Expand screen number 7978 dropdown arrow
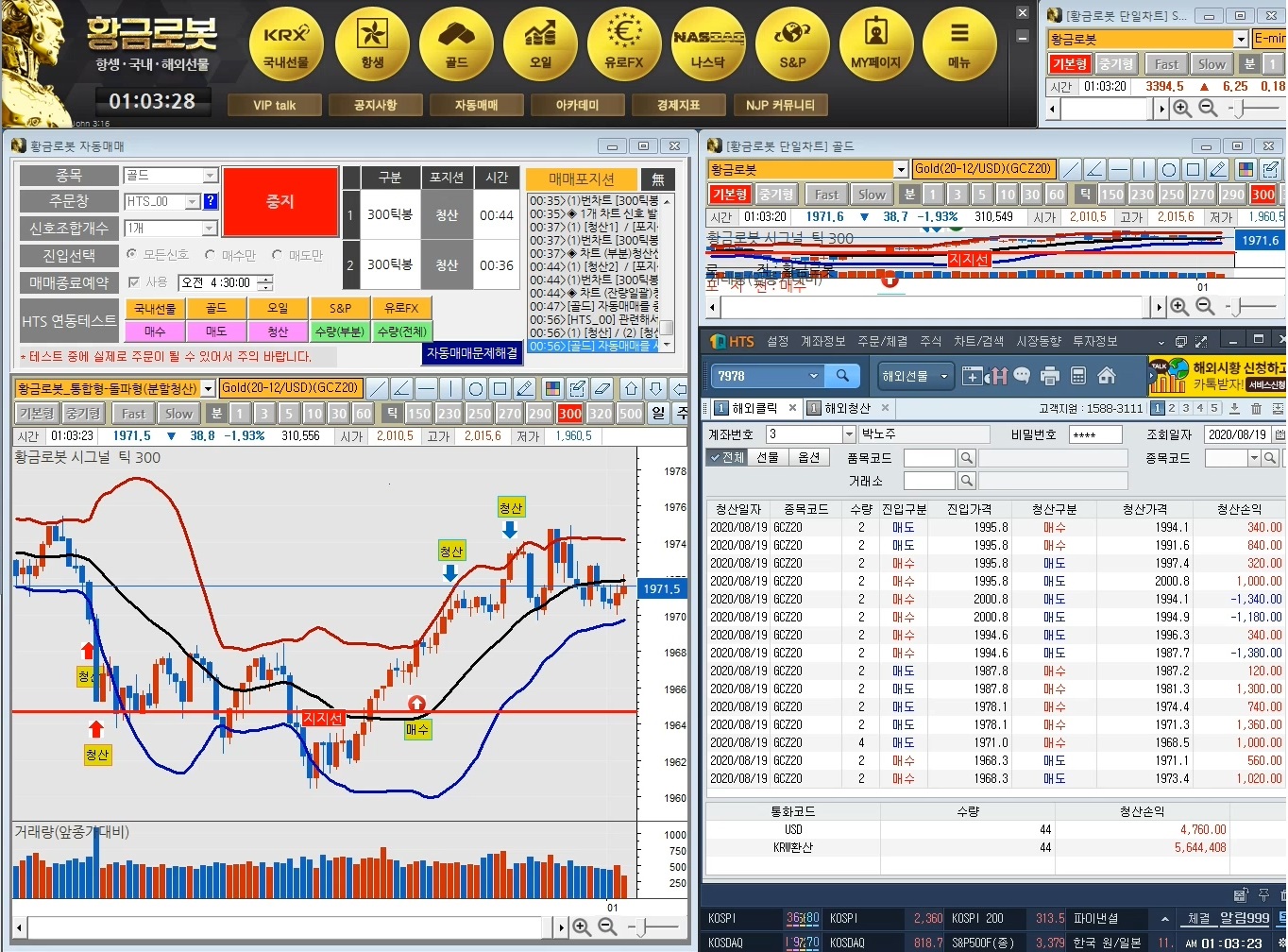Screen dimensions: 1288x952 [814, 376]
